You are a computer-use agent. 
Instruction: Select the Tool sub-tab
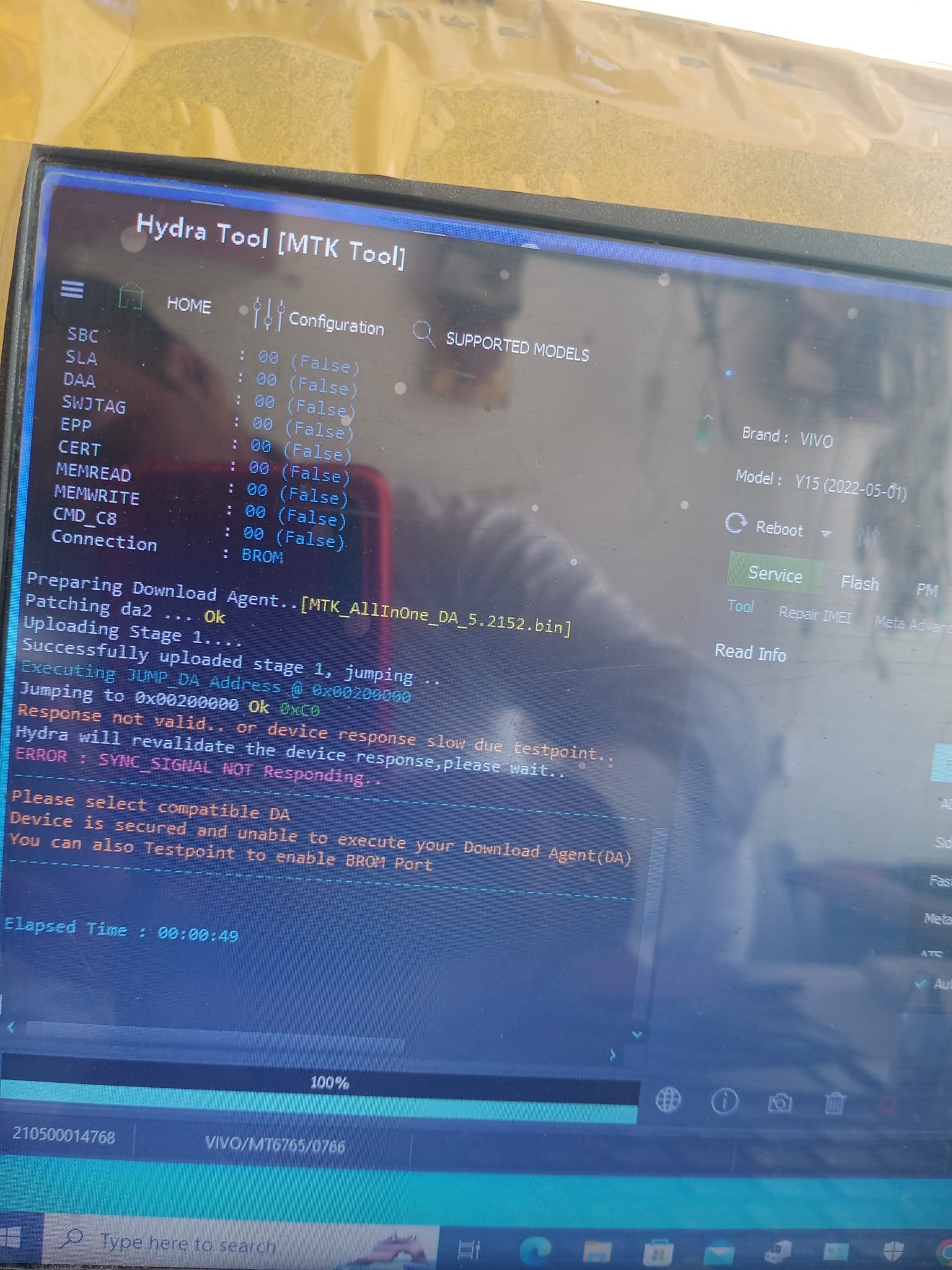click(x=740, y=606)
